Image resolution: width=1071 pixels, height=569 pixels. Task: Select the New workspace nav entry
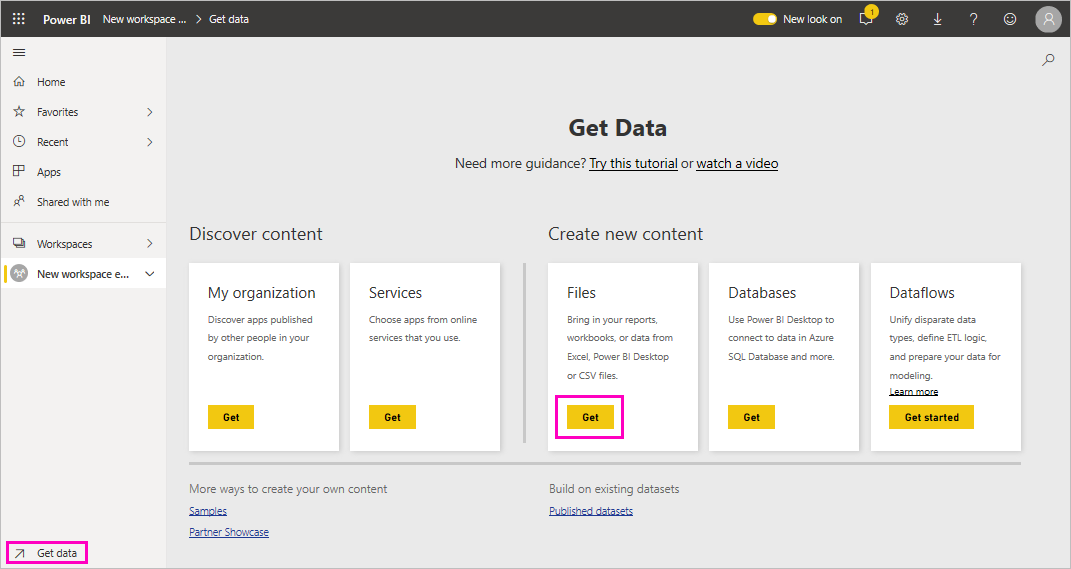click(83, 274)
